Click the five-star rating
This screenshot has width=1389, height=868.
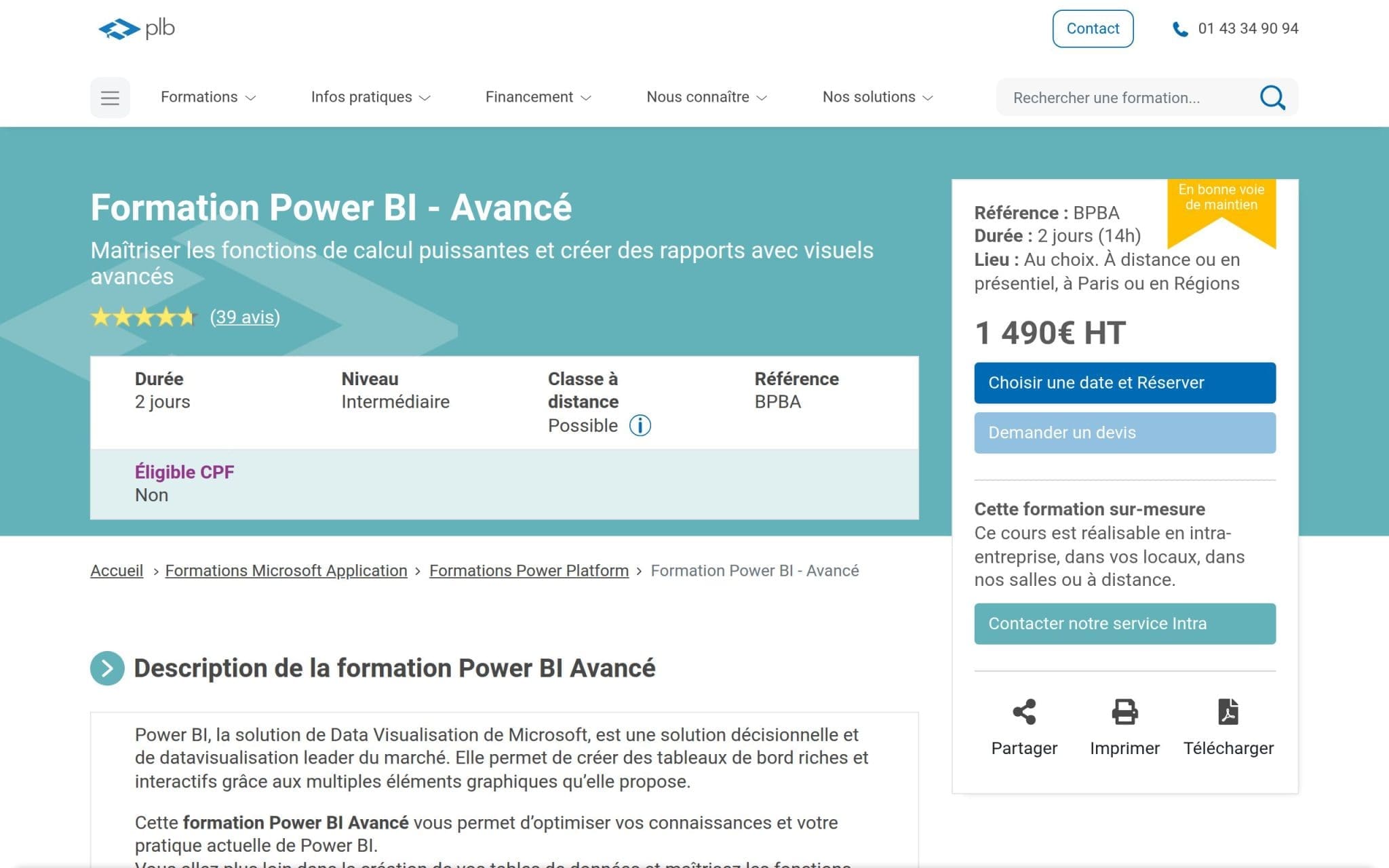(x=143, y=317)
